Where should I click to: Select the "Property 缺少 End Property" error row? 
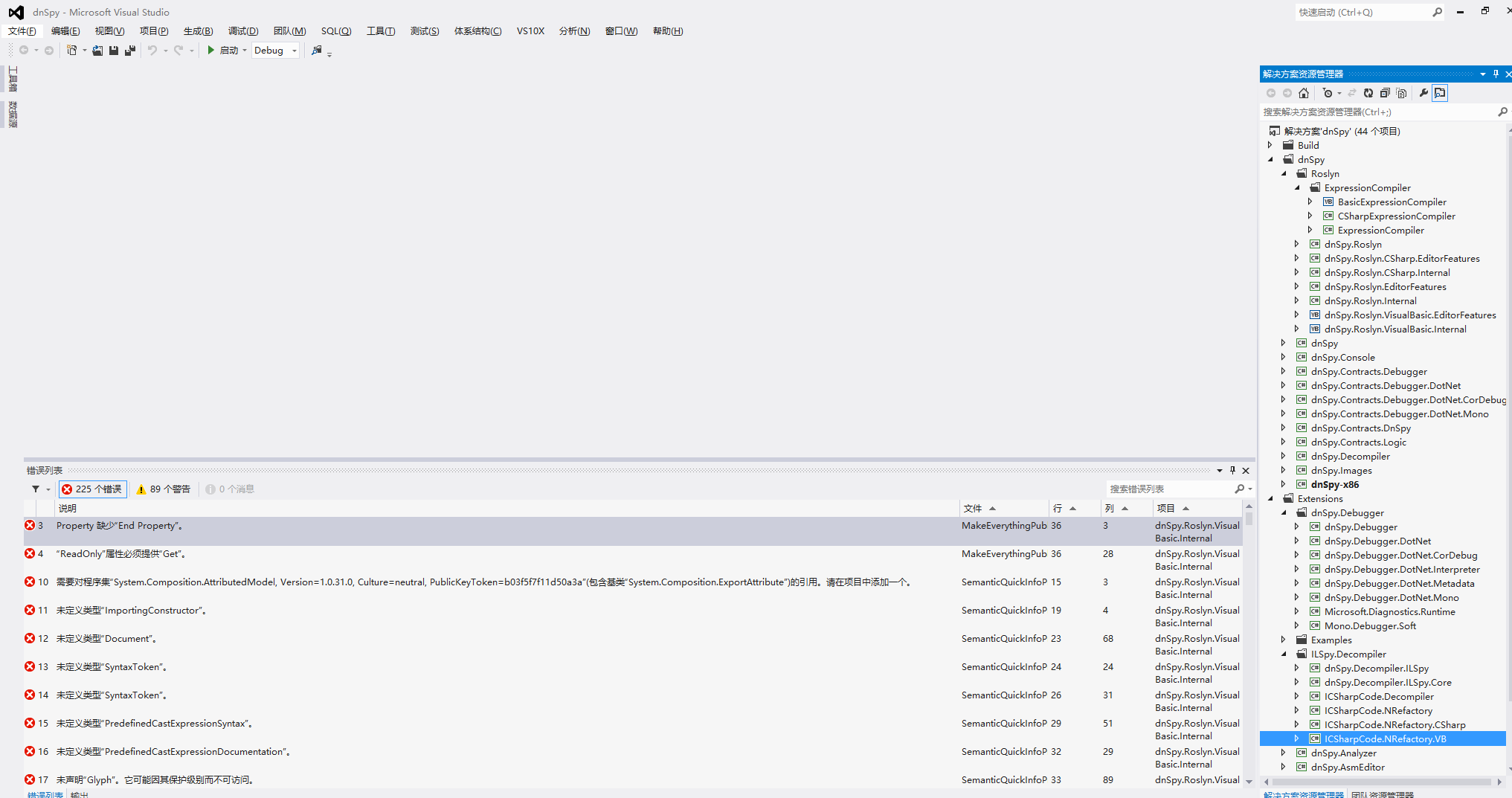click(634, 531)
